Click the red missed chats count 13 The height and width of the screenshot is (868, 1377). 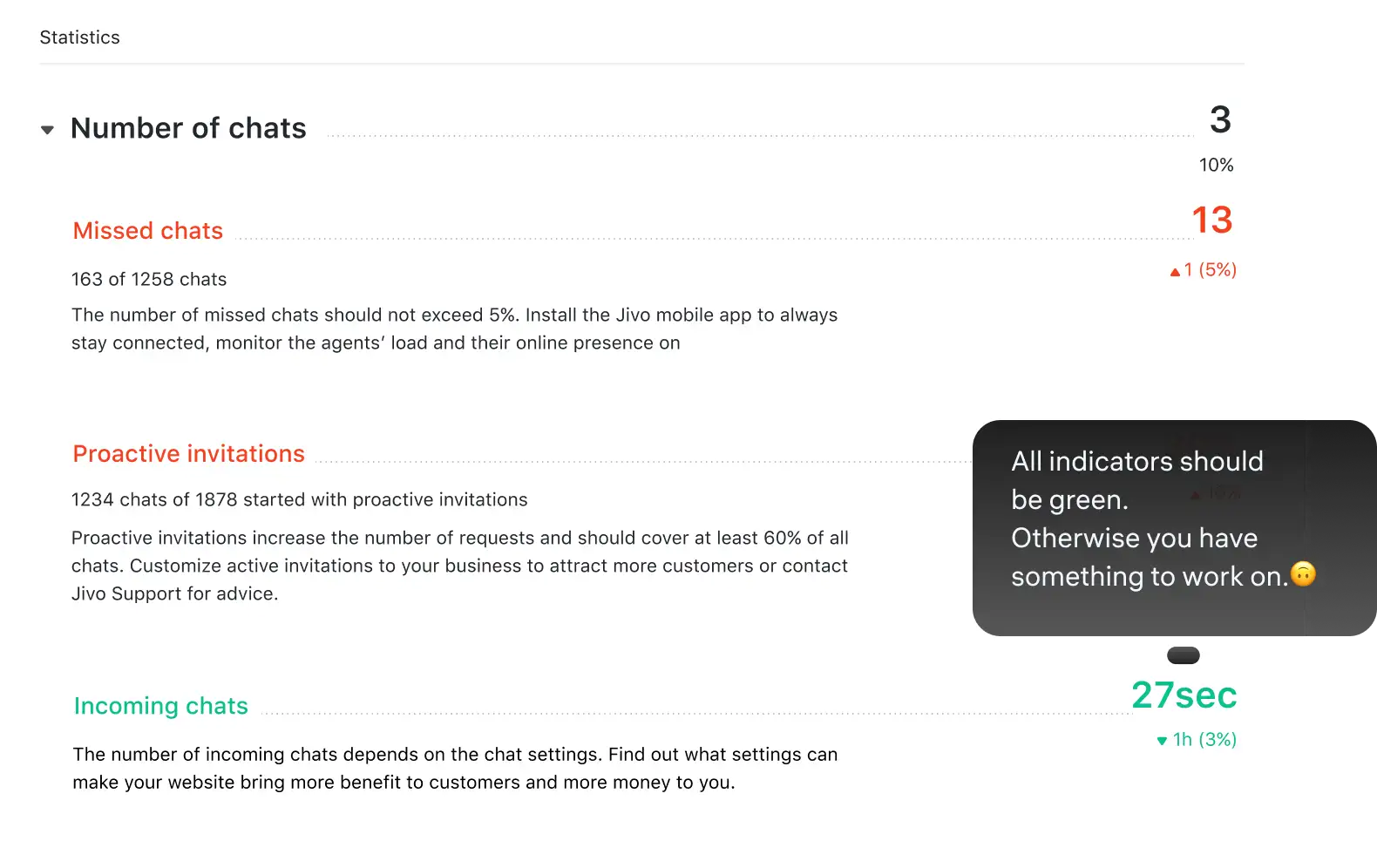[x=1211, y=220]
